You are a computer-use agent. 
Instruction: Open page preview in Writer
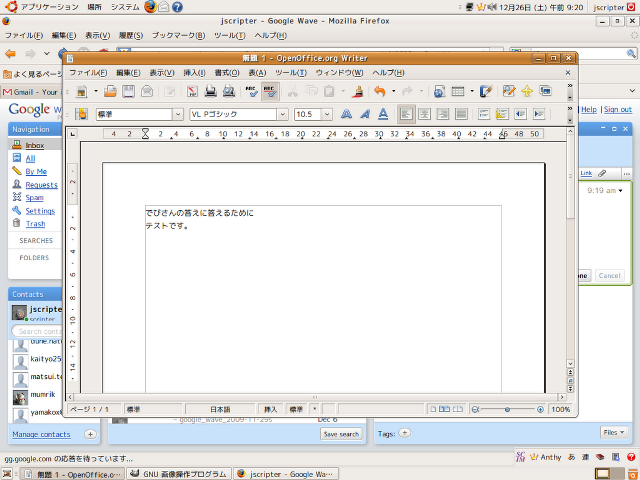coord(229,91)
